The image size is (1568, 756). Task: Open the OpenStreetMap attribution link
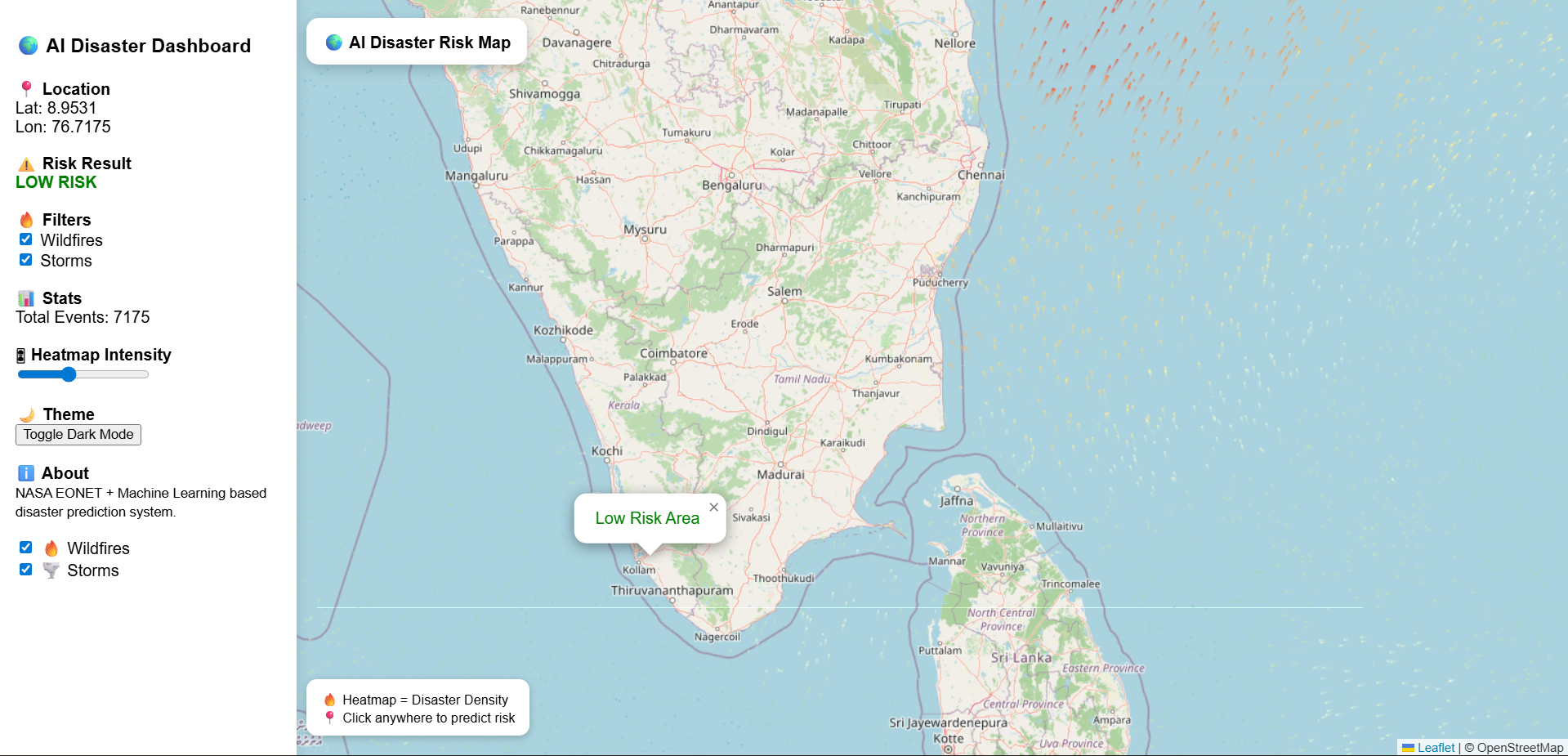tap(1517, 747)
